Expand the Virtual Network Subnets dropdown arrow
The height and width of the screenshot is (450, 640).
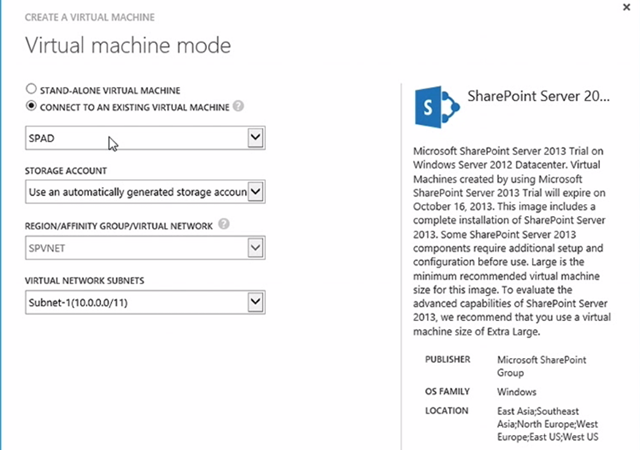pyautogui.click(x=256, y=302)
